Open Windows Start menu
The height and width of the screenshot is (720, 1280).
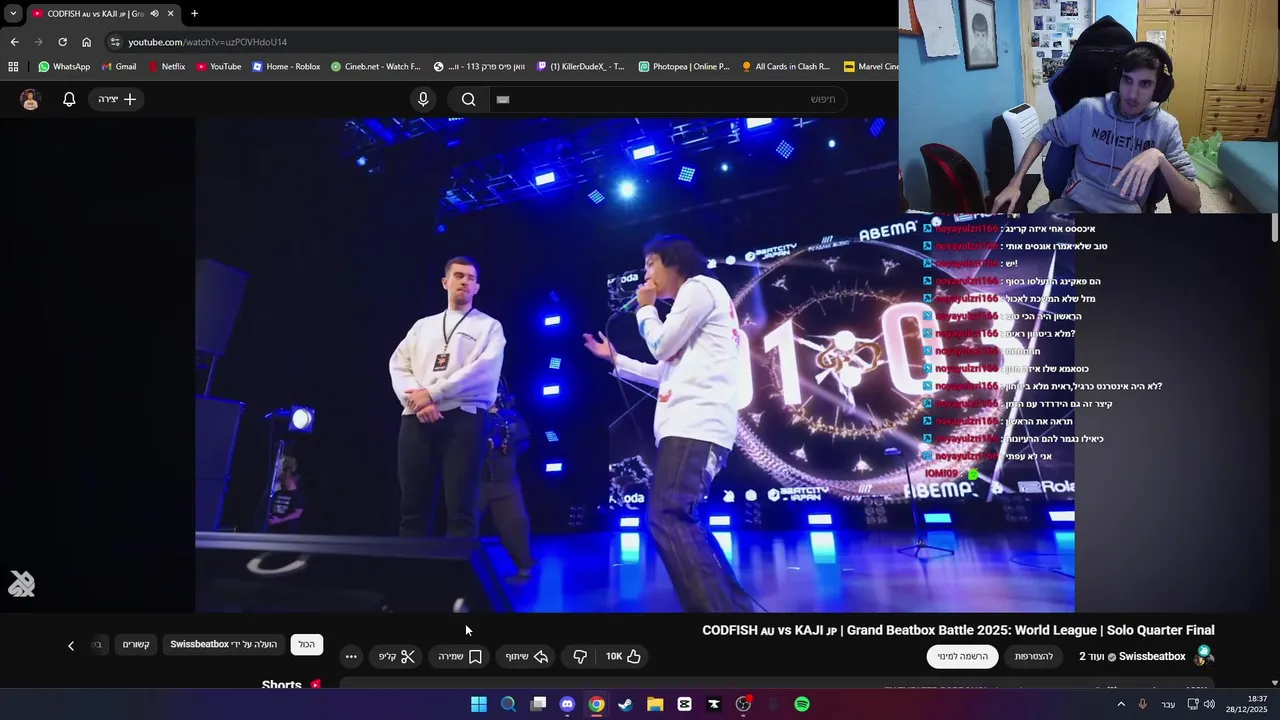click(479, 704)
